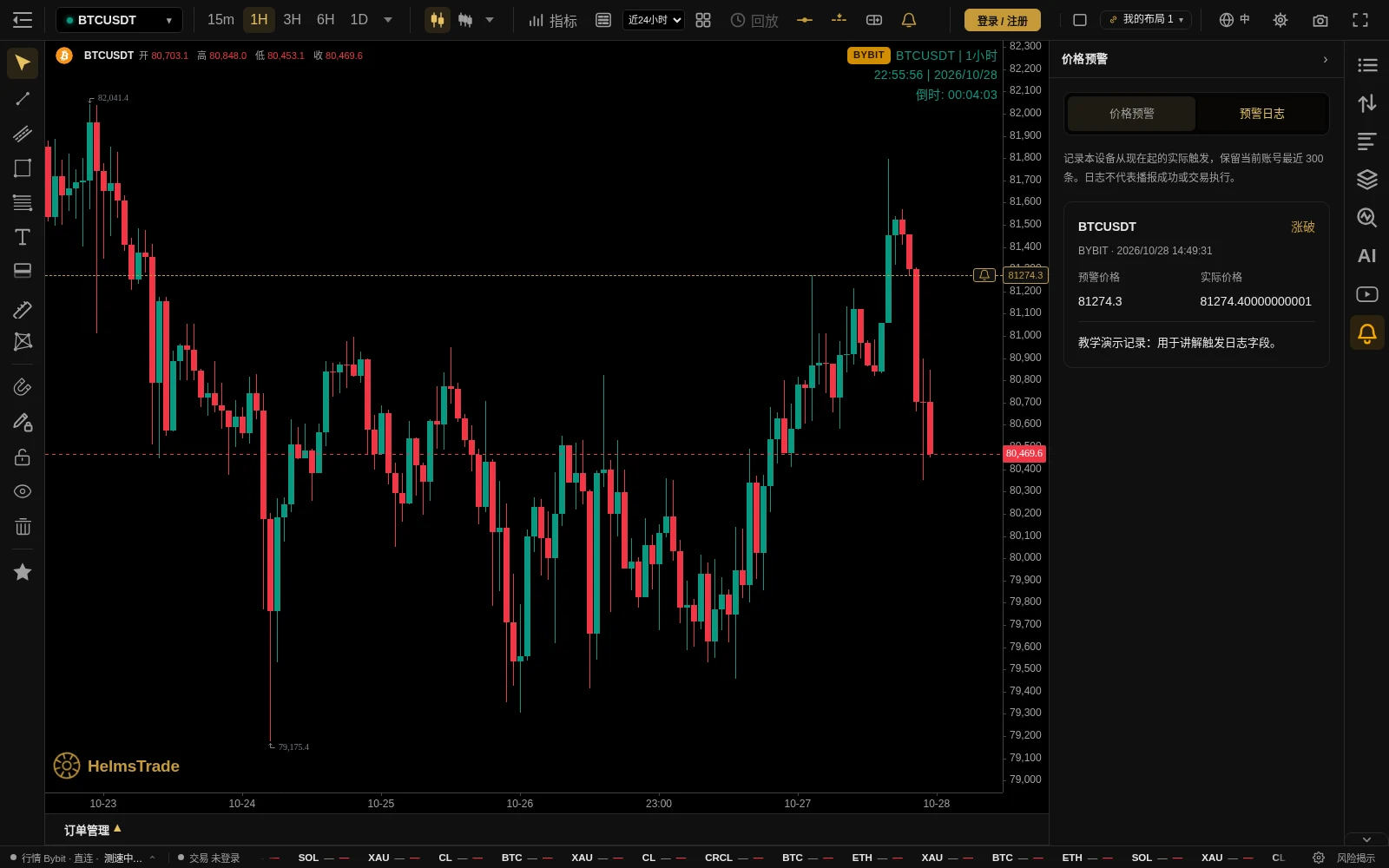Open favorites star in left toolbar

[23, 572]
